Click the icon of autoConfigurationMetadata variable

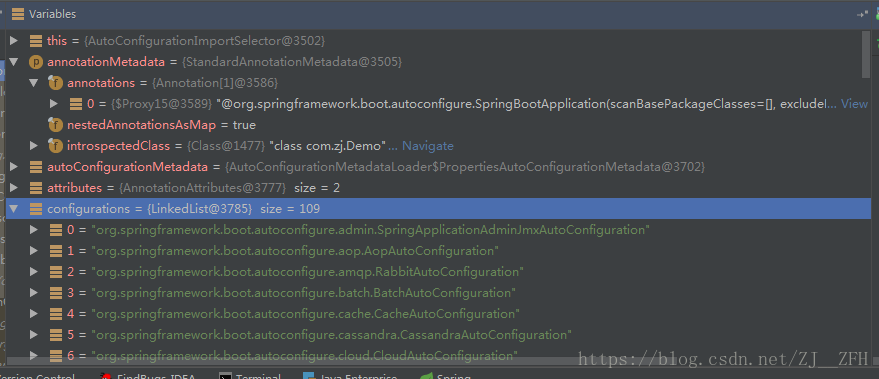tap(35, 167)
